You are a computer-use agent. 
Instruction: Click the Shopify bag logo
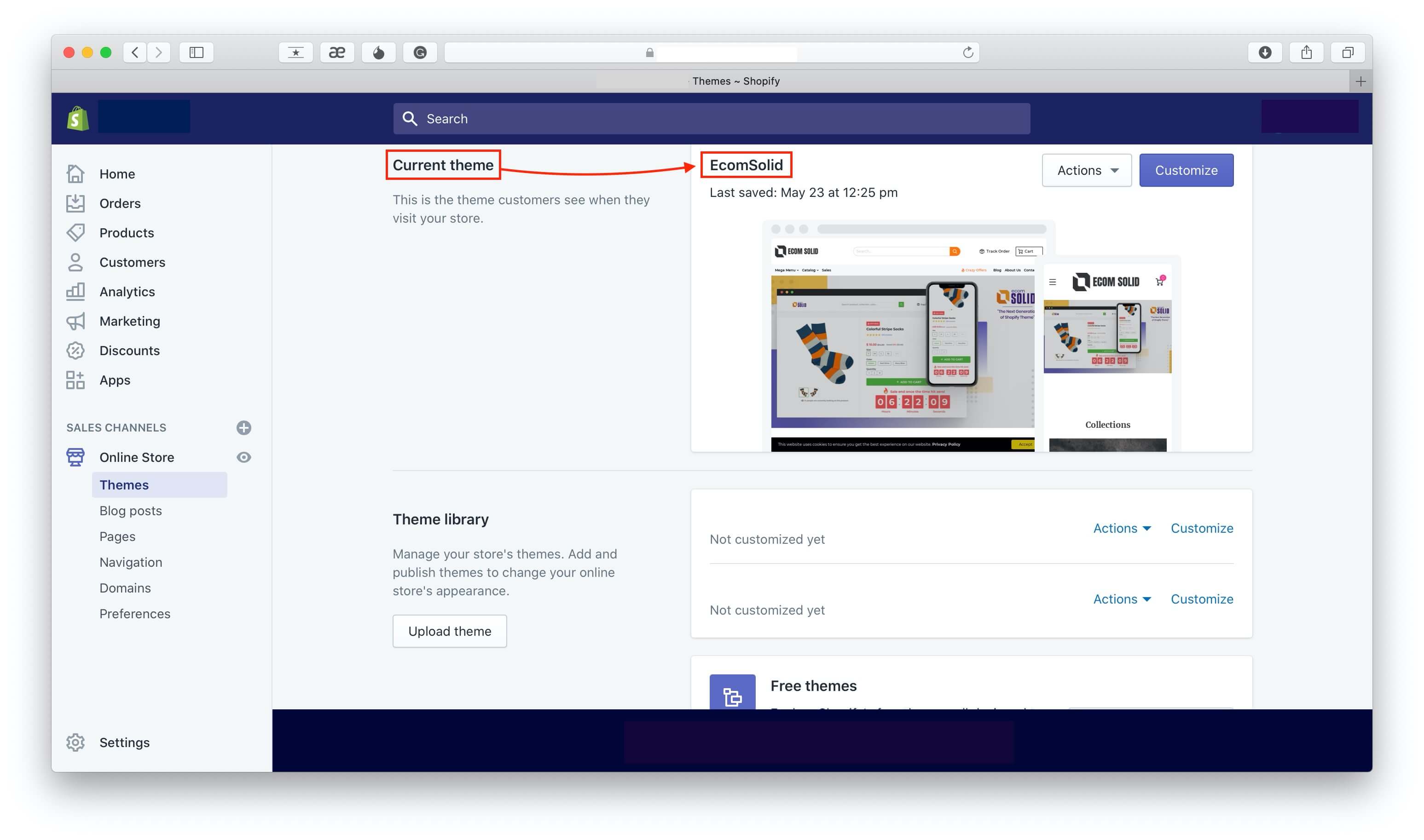78,118
